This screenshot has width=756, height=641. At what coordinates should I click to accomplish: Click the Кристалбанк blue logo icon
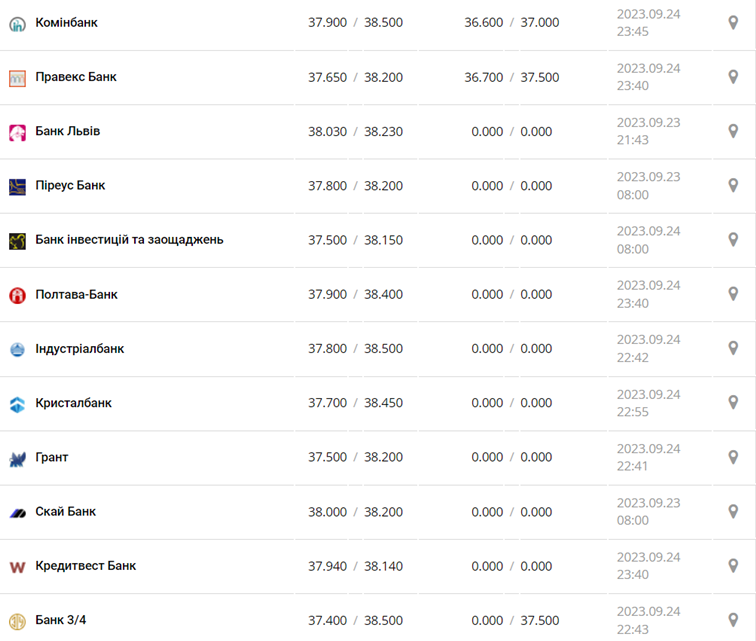pyautogui.click(x=17, y=404)
